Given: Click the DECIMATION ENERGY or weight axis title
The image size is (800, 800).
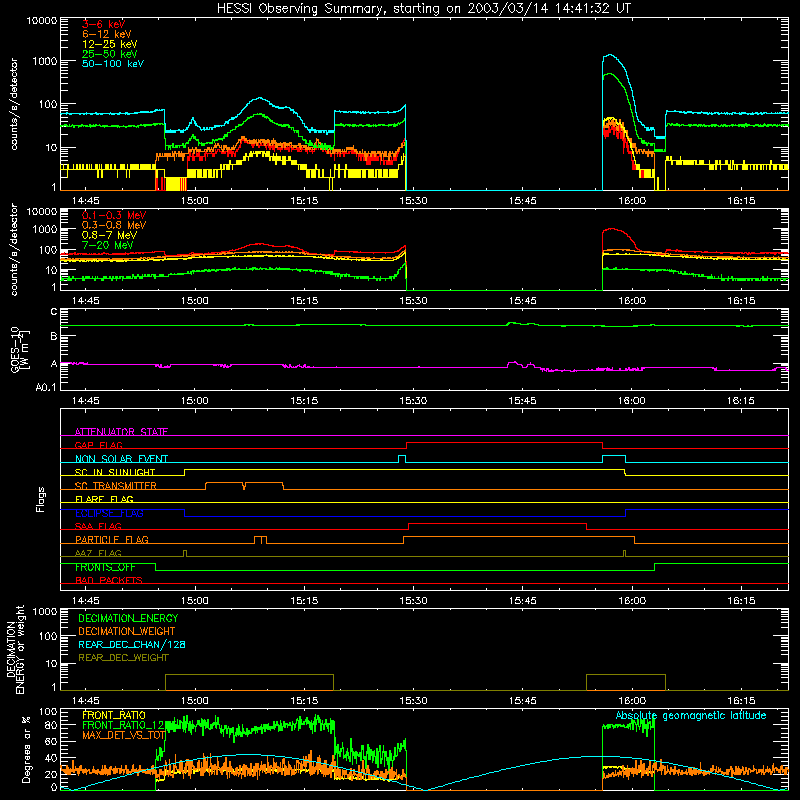Looking at the screenshot, I should (15, 649).
